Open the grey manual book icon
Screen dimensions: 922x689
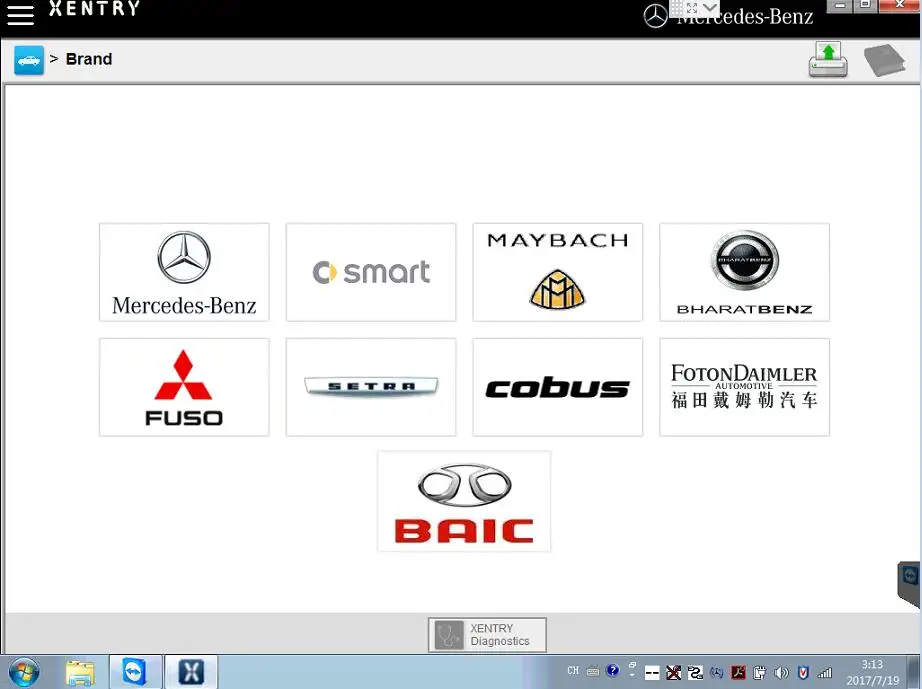pos(884,60)
